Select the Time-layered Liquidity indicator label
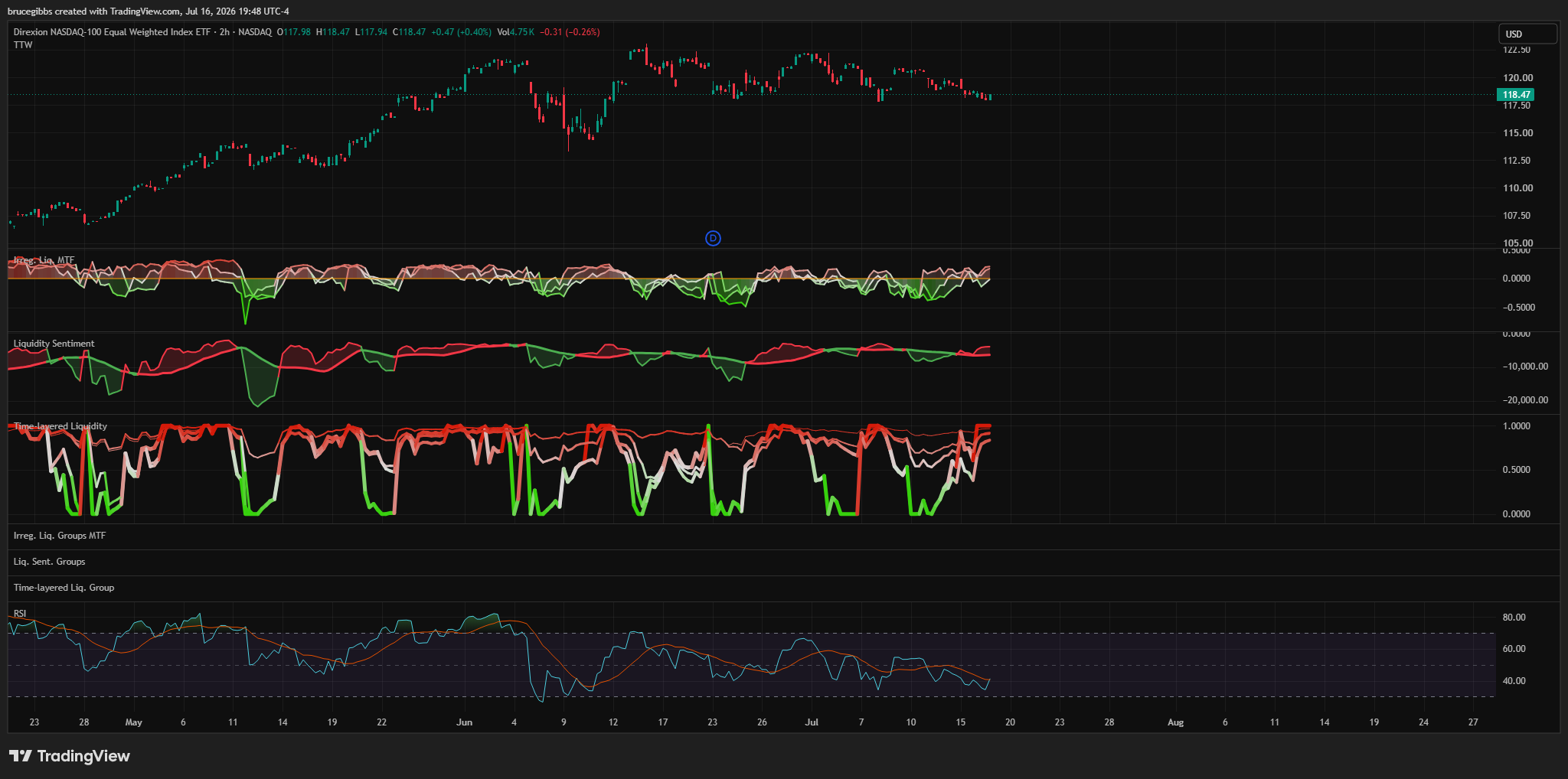 [x=60, y=426]
